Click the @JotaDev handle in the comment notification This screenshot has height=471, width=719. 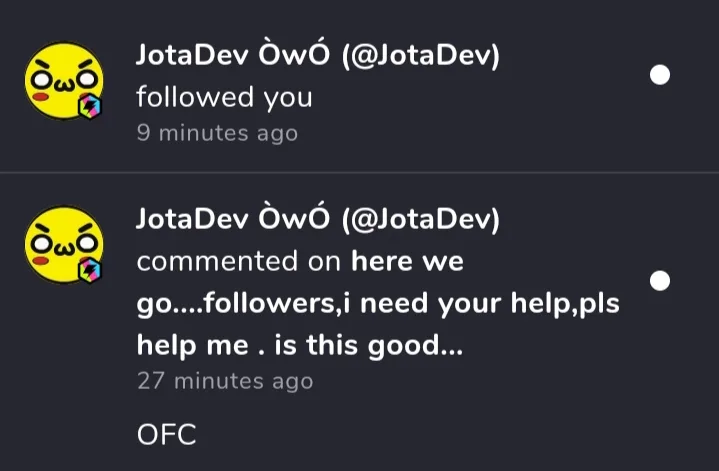421,219
